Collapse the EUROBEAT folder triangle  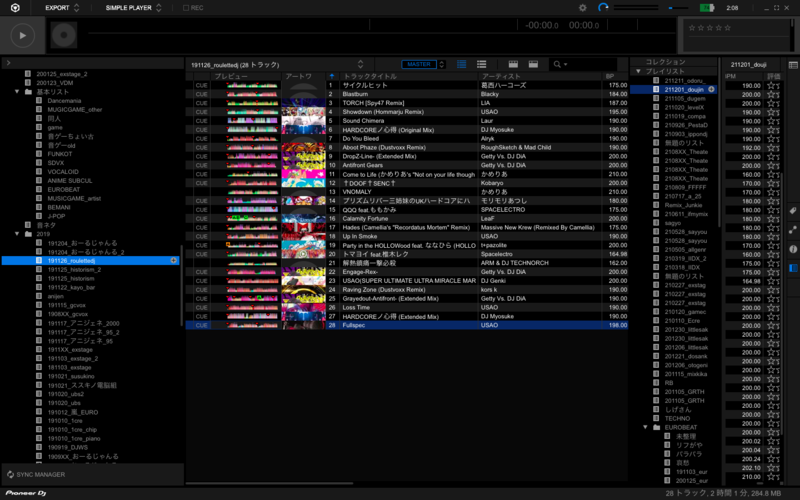(645, 428)
